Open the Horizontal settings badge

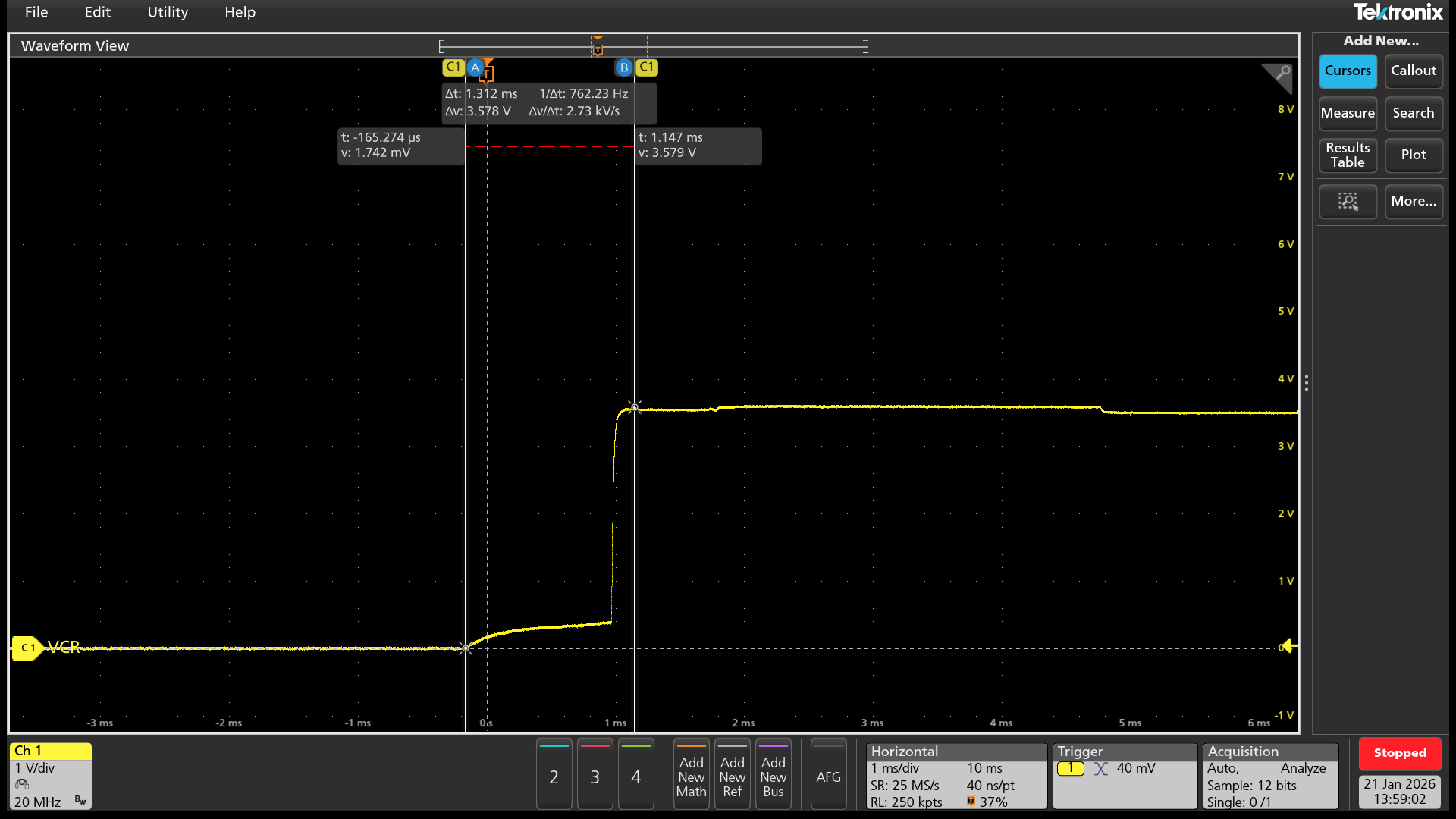[x=956, y=776]
